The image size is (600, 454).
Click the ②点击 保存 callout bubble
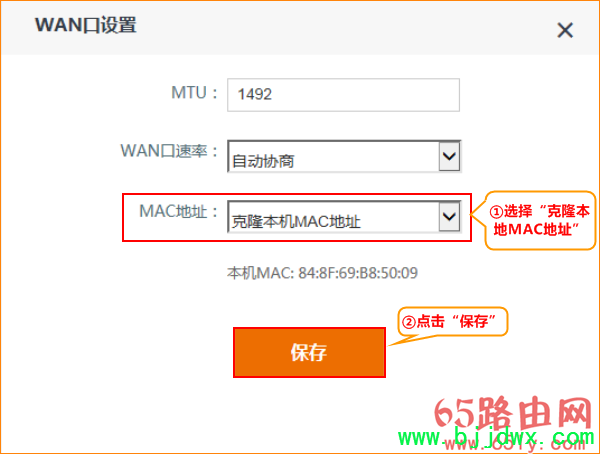click(453, 322)
